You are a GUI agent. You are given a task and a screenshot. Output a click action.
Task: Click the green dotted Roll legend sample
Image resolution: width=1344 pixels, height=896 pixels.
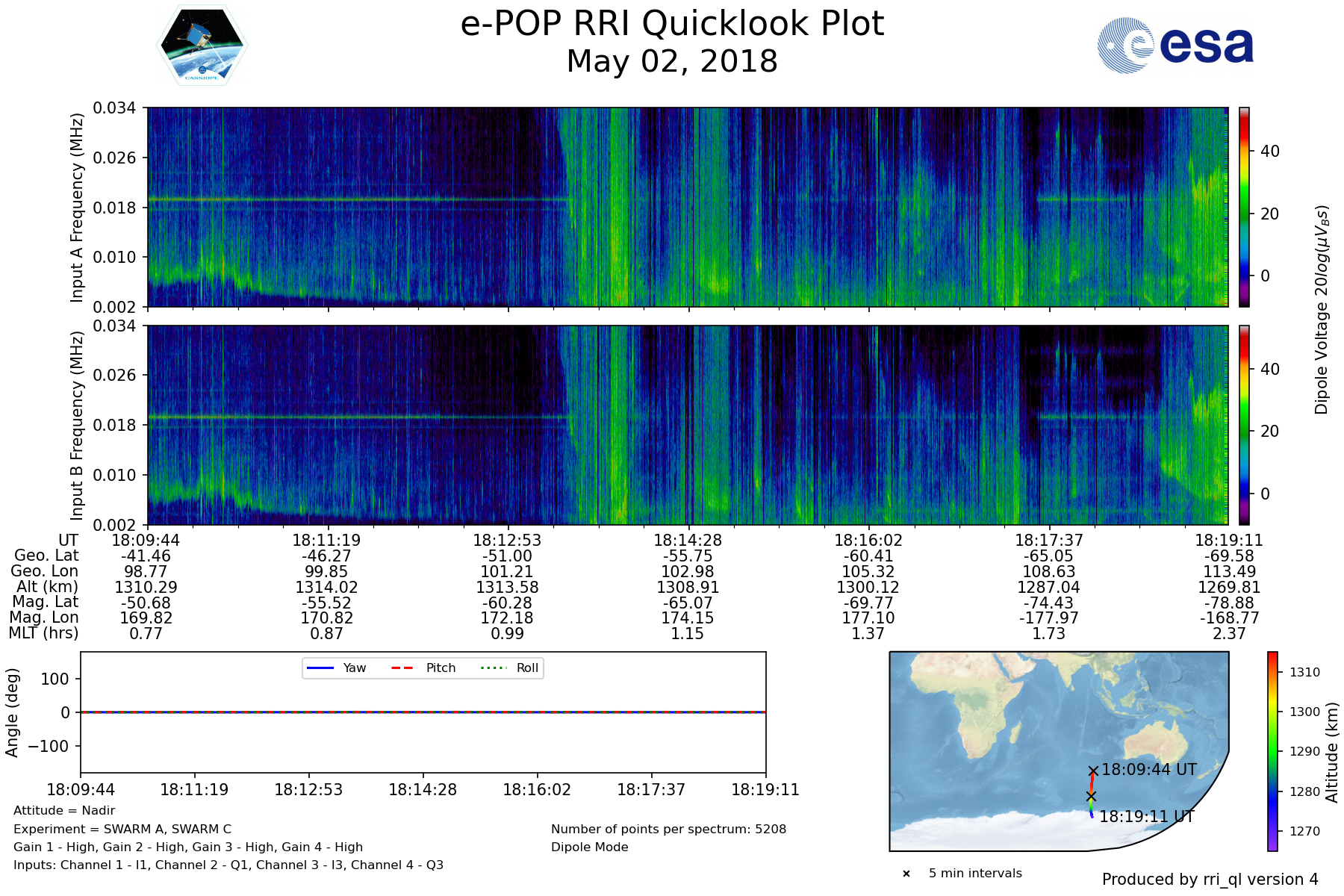(x=492, y=668)
